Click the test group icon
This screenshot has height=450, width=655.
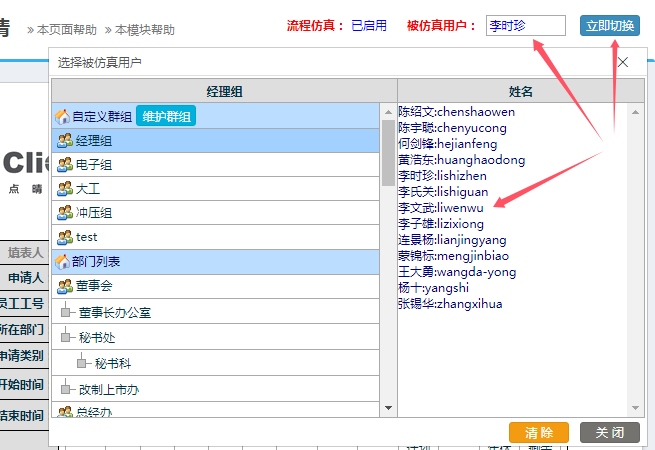66,237
